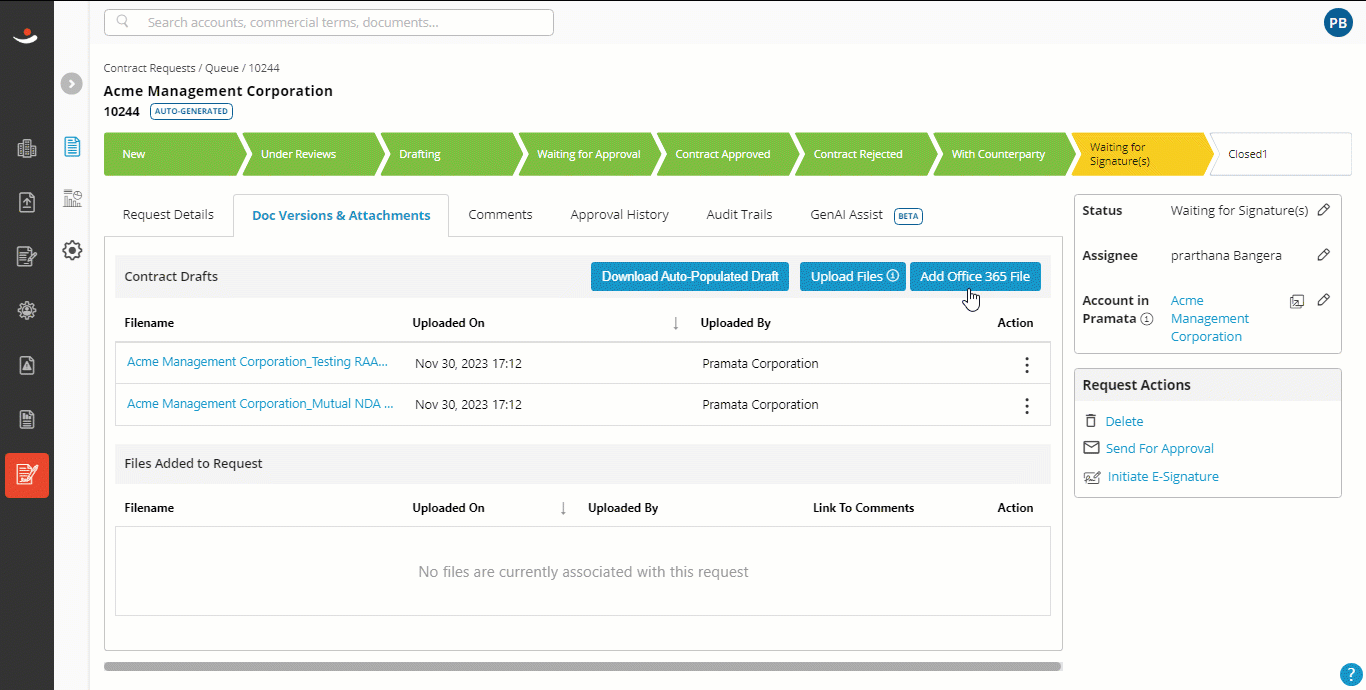Click Send For Approval link
The image size is (1366, 690).
pyautogui.click(x=1160, y=449)
